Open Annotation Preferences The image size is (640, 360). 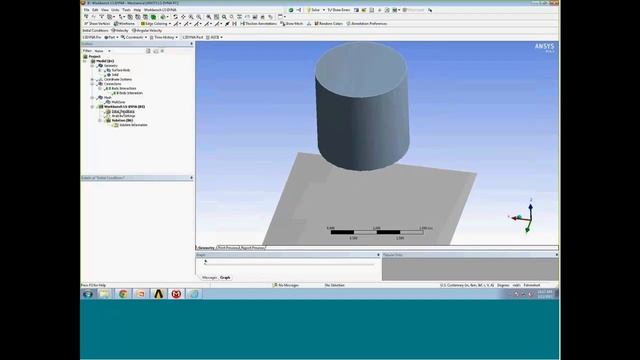[367, 24]
